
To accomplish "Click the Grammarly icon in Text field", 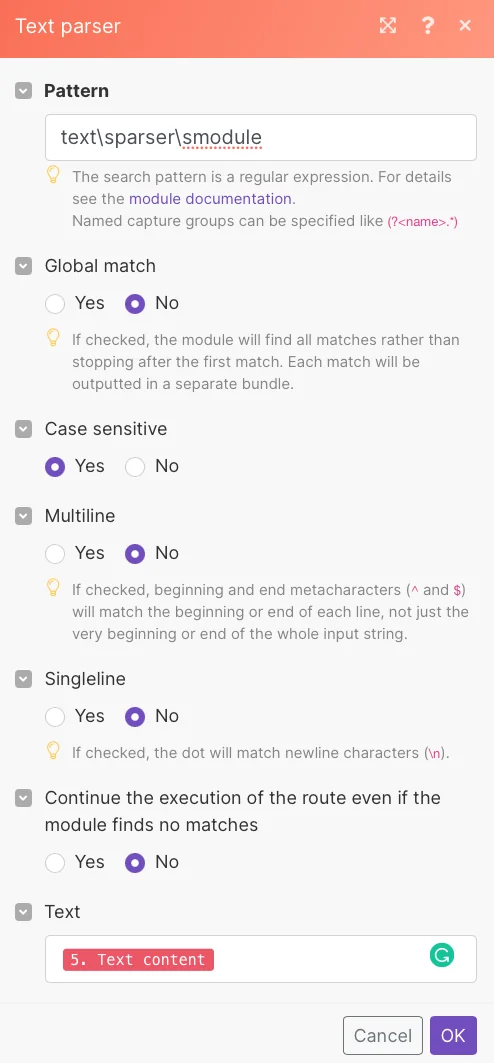I will tap(442, 956).
